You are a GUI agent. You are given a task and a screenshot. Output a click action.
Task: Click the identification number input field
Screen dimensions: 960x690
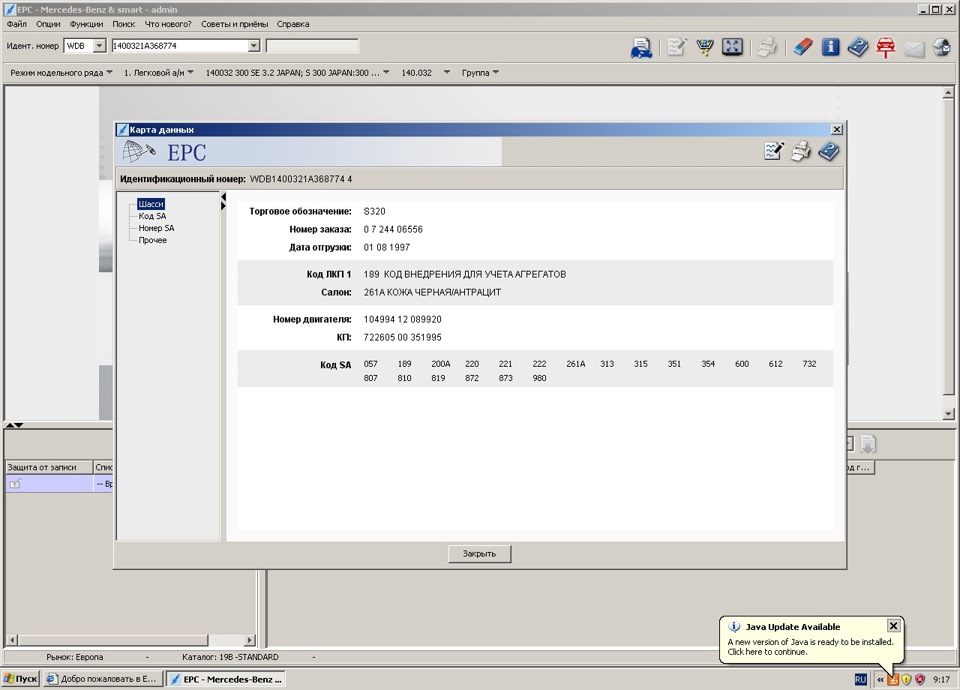(179, 46)
